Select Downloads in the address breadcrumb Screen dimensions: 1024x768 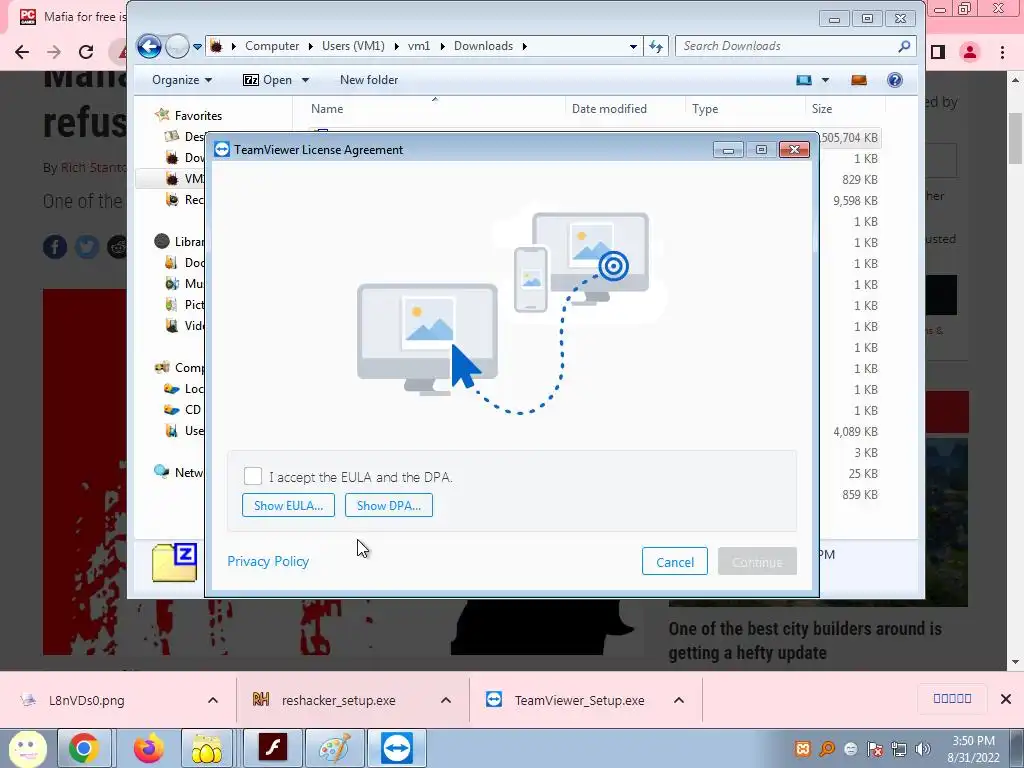tap(483, 46)
